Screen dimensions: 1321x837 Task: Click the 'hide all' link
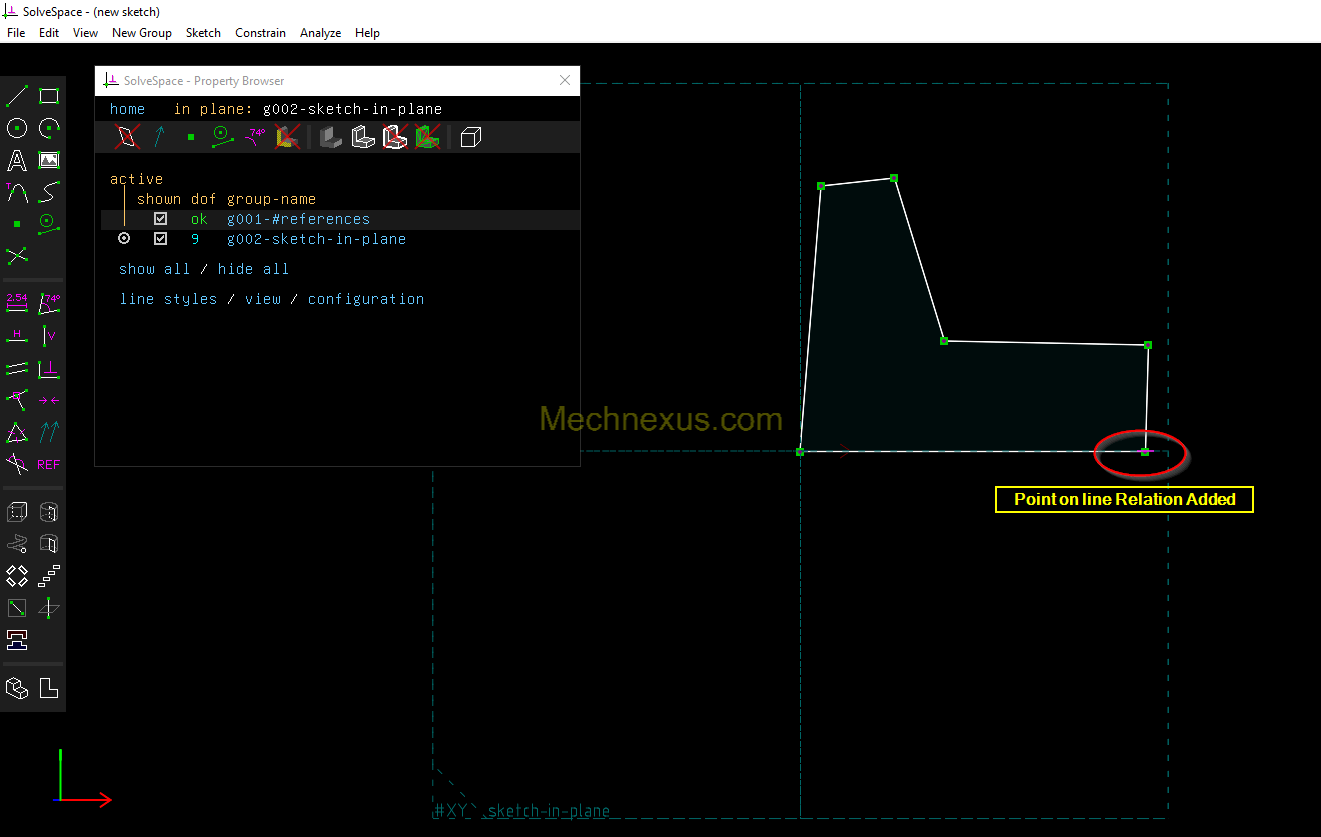click(253, 269)
